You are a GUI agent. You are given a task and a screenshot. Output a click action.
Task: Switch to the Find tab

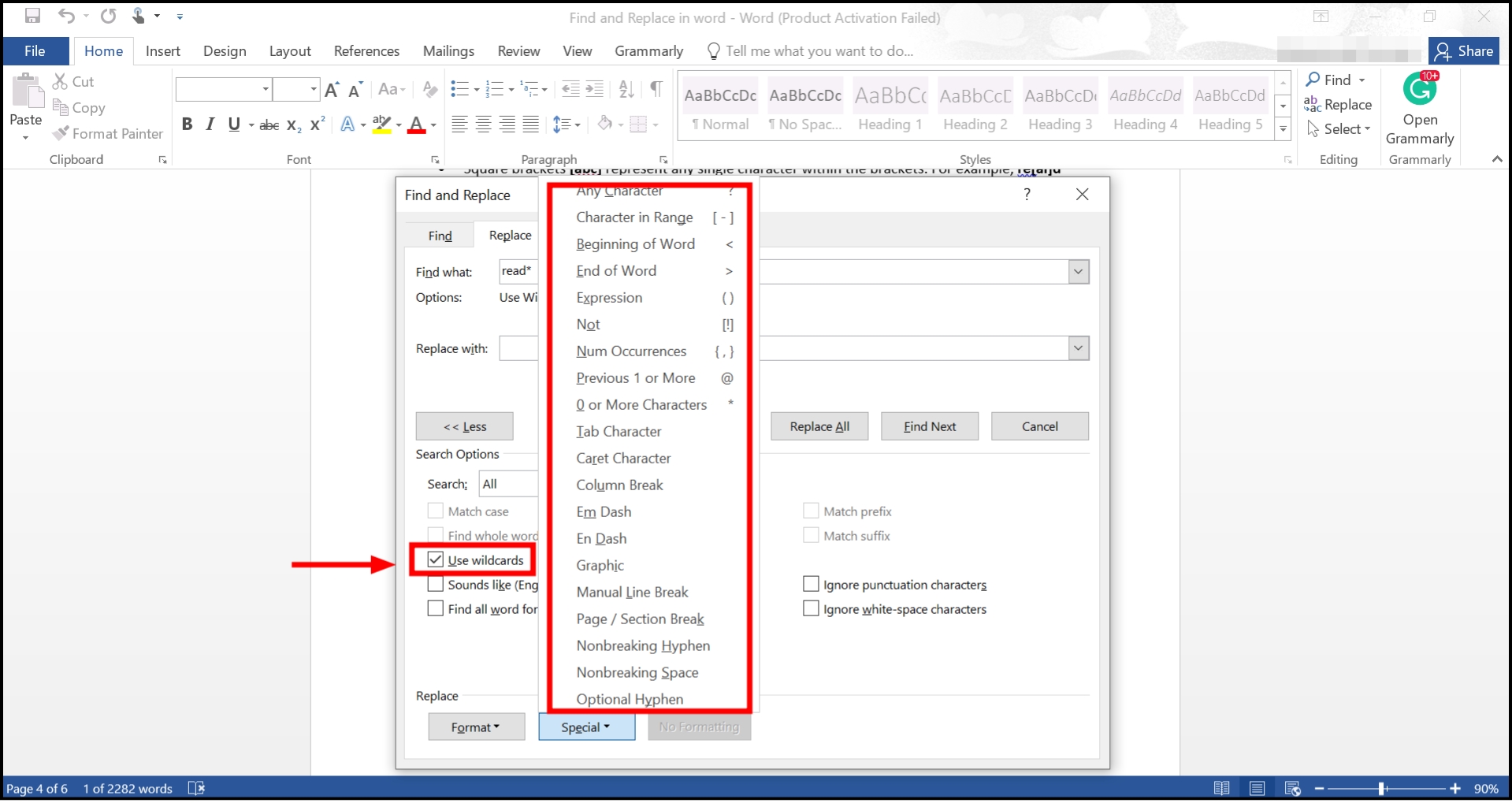440,236
